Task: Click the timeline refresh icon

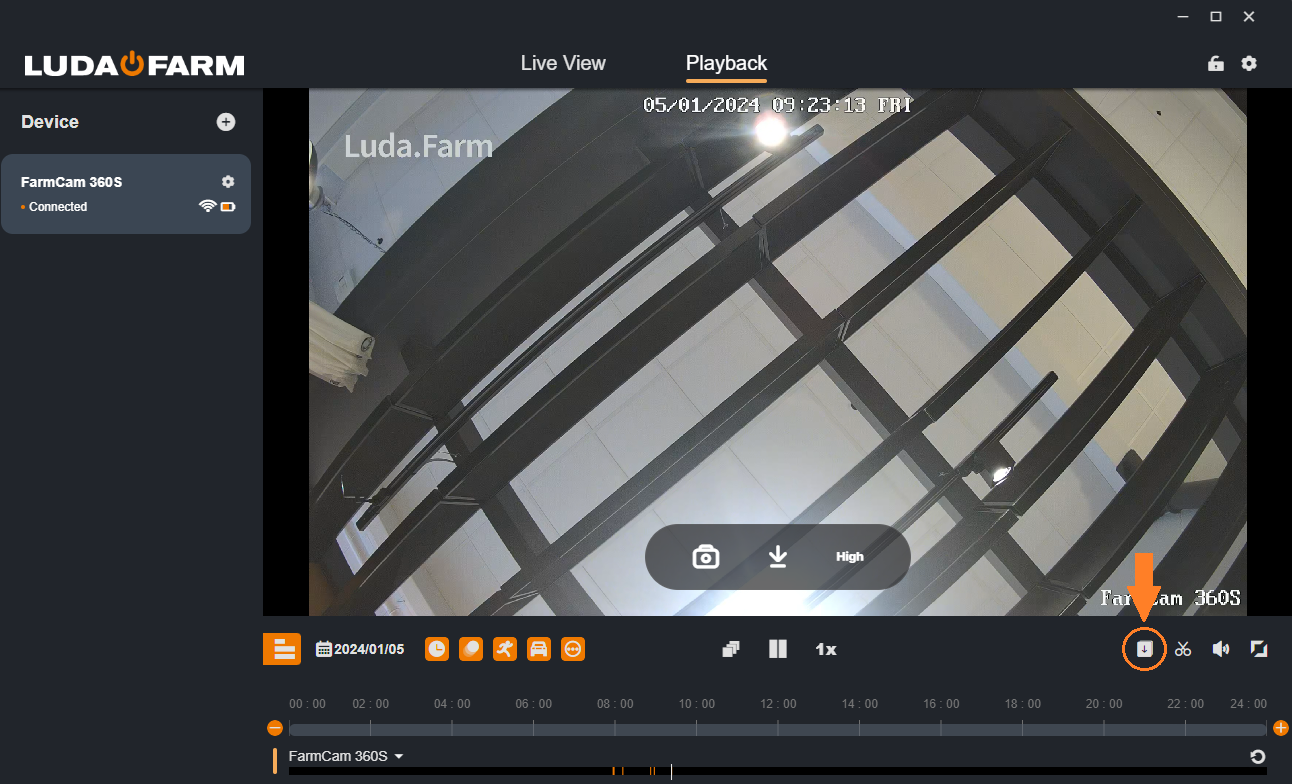Action: pos(1258,757)
